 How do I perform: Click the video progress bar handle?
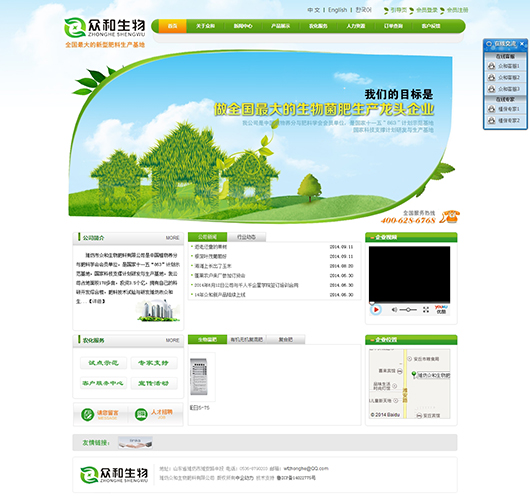(372, 303)
